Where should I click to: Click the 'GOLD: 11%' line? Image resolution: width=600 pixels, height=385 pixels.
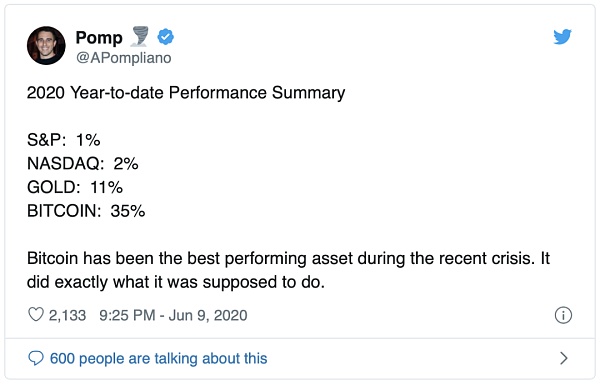pos(75,187)
